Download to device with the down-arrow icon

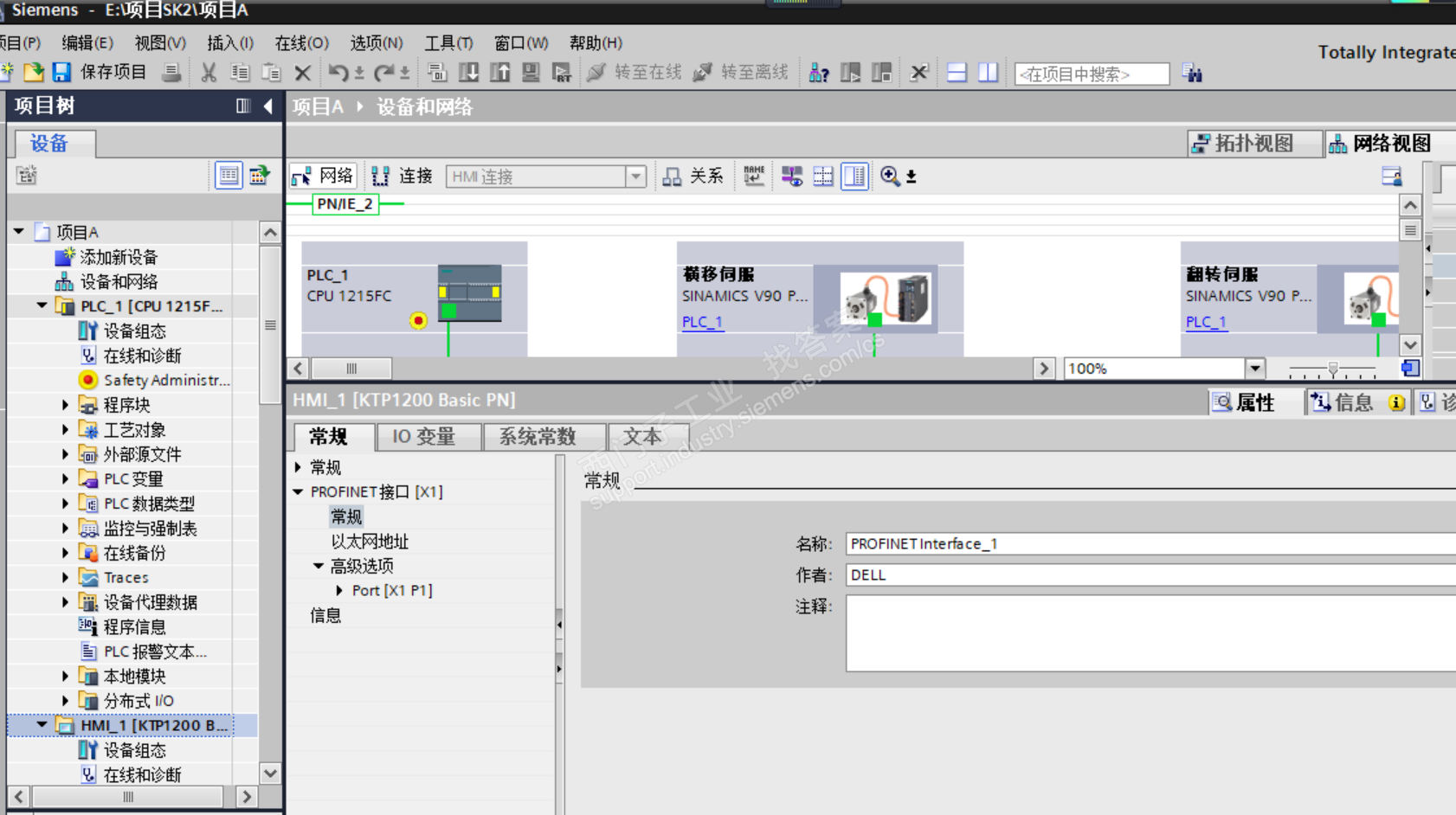click(x=468, y=73)
